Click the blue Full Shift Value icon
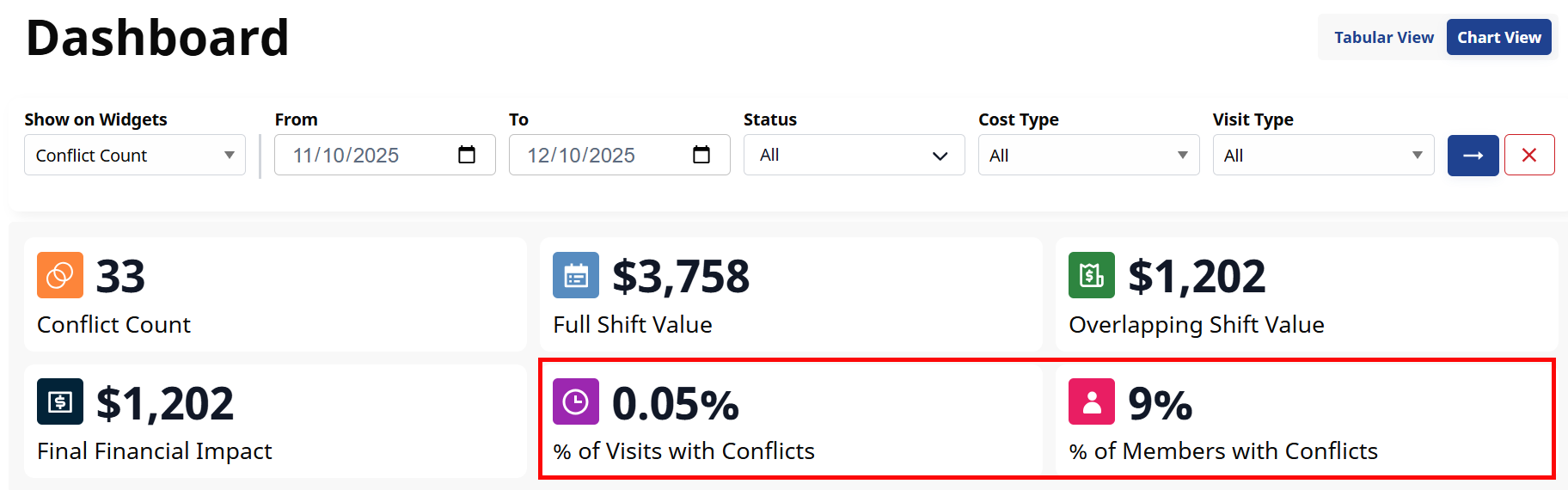The height and width of the screenshot is (490, 1568). [x=576, y=275]
